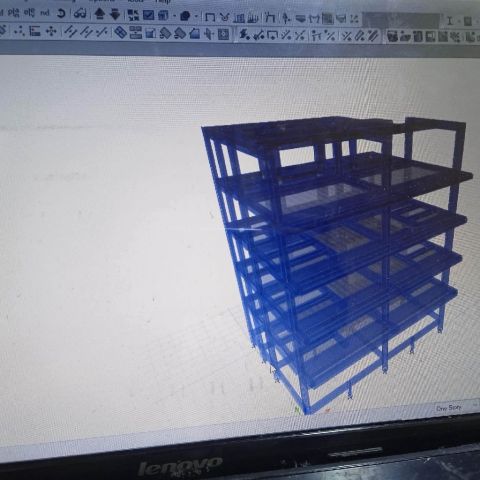Switch to plan view with pln button
Image resolution: width=480 pixels, height=480 pixels.
tap(13, 13)
